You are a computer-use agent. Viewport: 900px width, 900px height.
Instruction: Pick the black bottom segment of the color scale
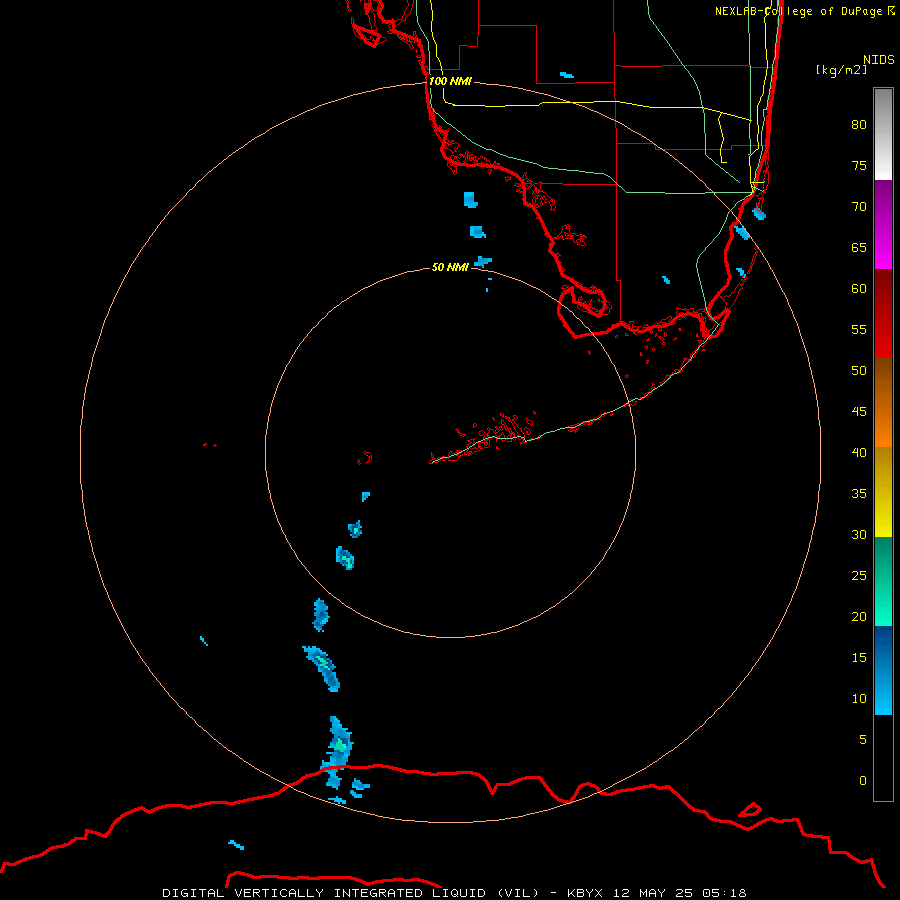[883, 758]
